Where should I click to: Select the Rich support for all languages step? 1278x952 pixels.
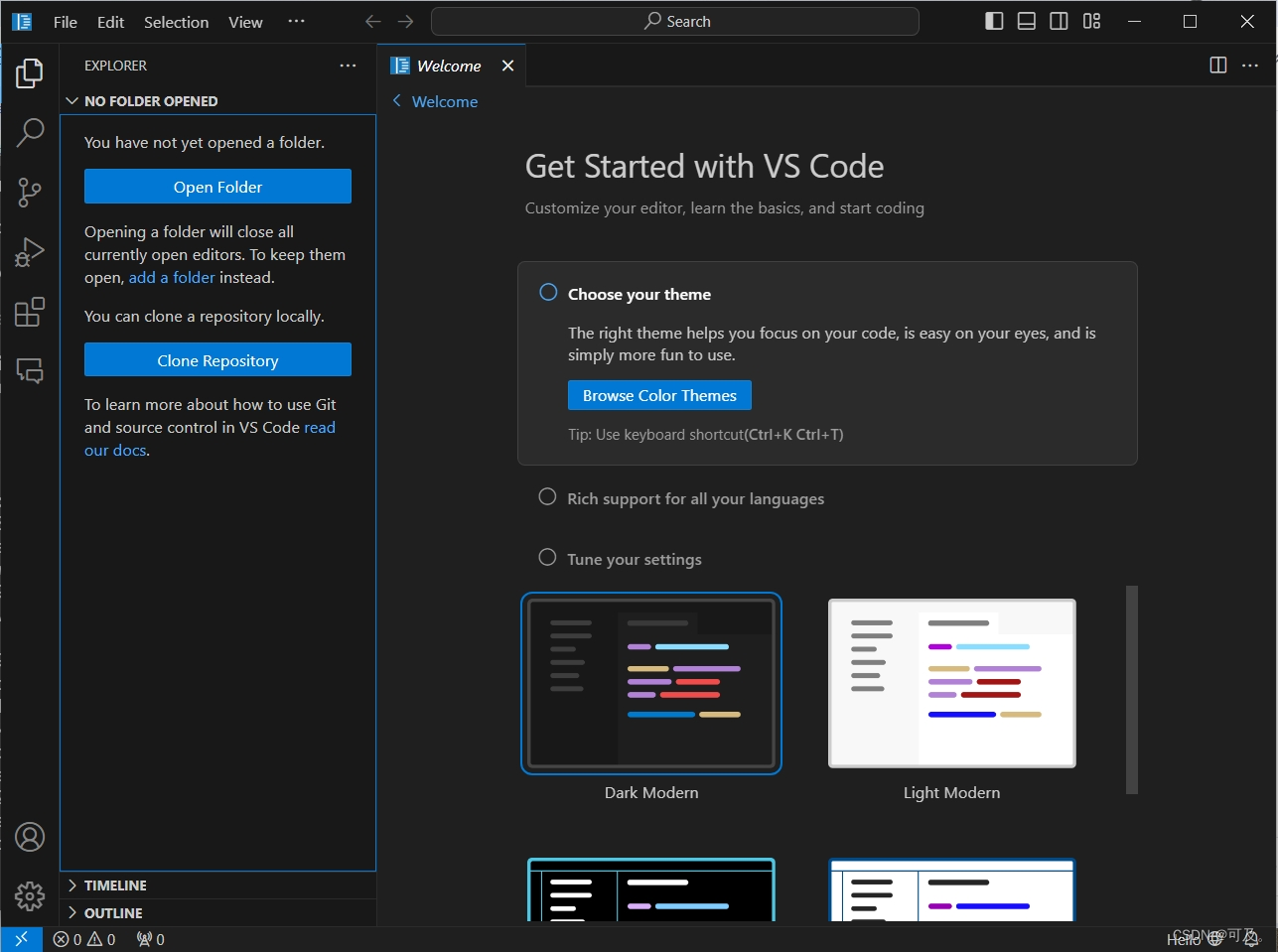coord(695,498)
